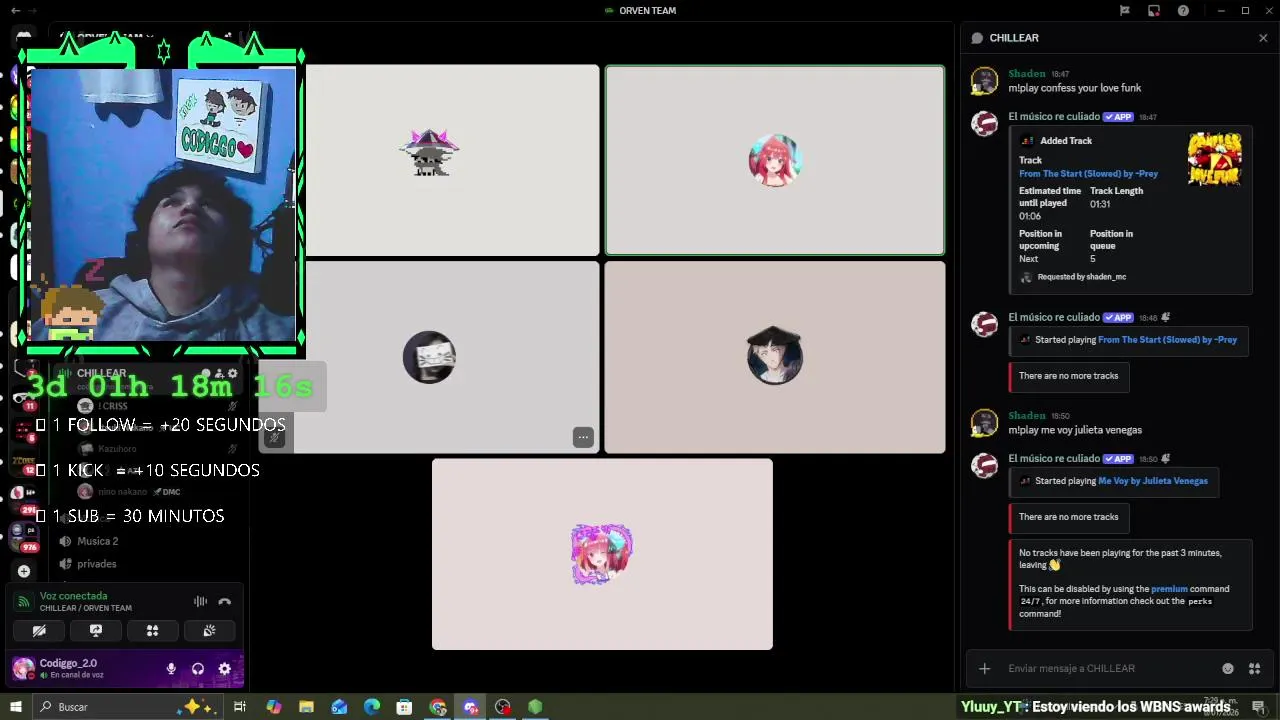Select the privades voice channel

click(x=97, y=564)
